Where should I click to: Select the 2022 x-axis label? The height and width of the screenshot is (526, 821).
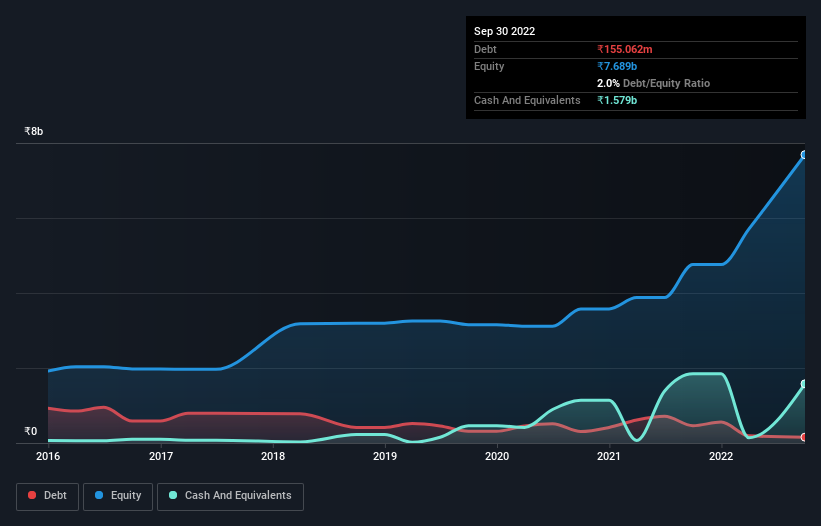pos(721,456)
